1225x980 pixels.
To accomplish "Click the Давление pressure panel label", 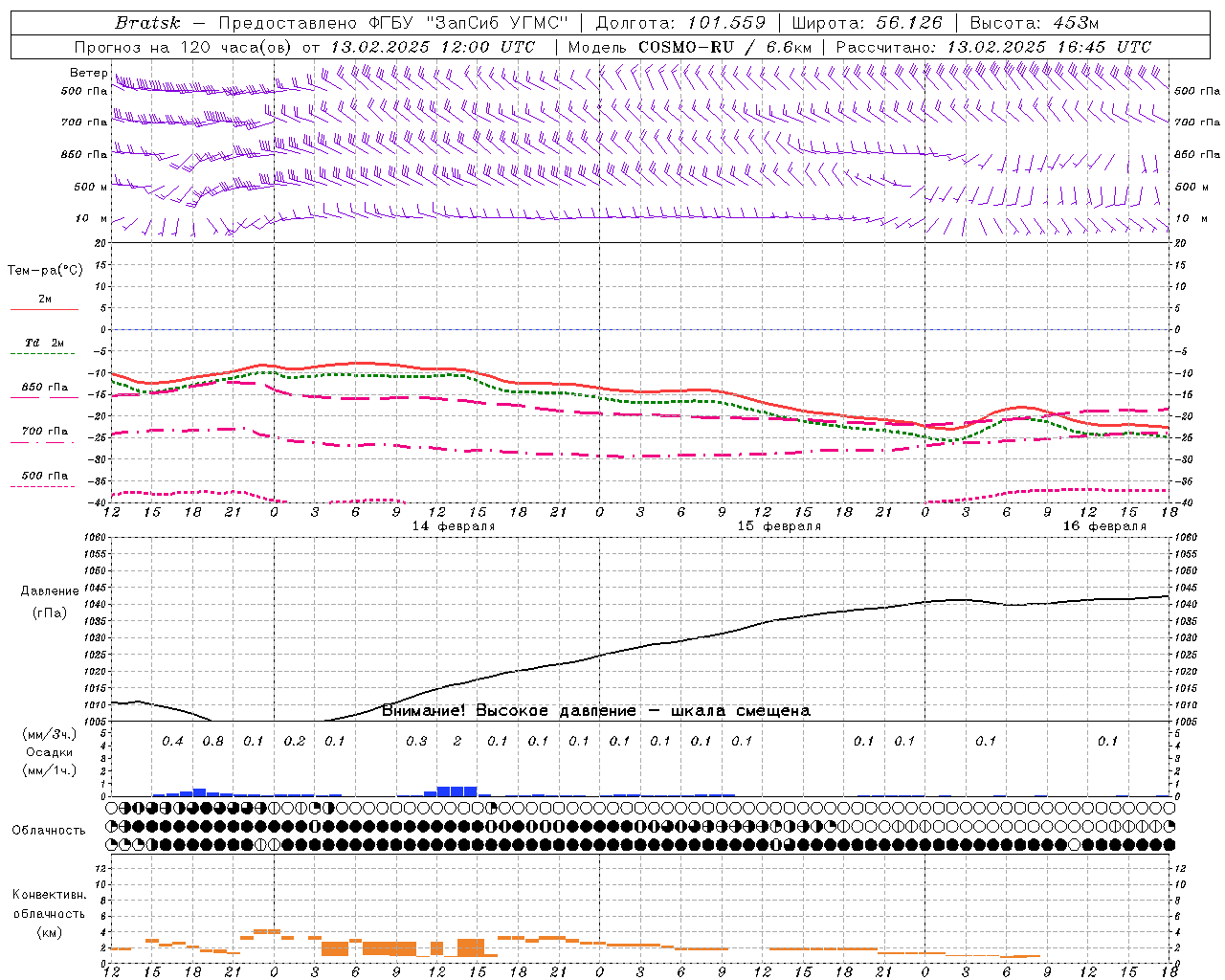I will 50,591.
